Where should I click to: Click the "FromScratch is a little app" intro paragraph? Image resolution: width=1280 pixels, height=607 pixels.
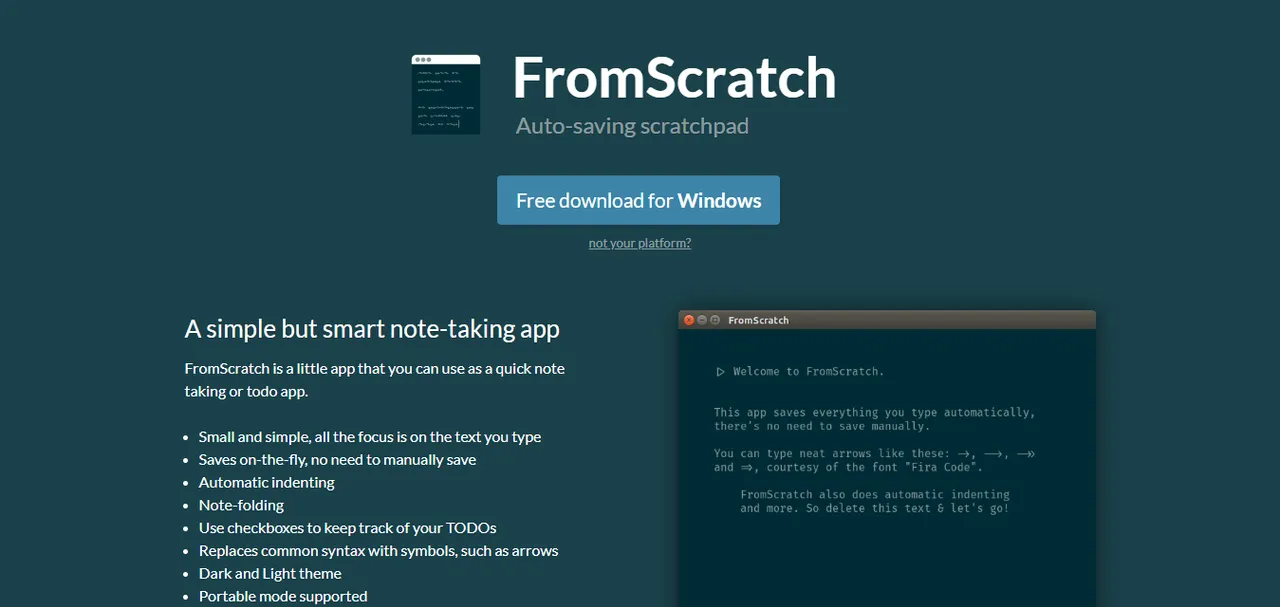[375, 380]
